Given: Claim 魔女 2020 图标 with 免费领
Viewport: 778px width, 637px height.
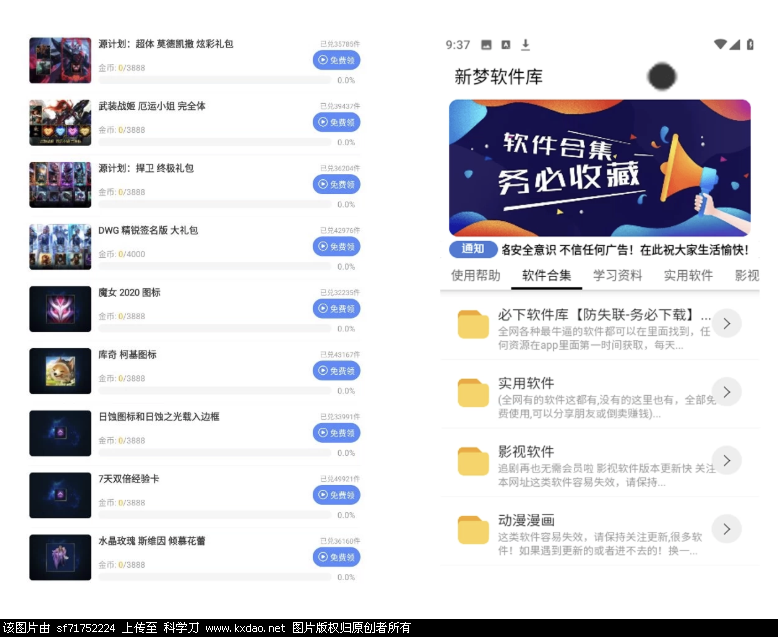Looking at the screenshot, I should (336, 309).
